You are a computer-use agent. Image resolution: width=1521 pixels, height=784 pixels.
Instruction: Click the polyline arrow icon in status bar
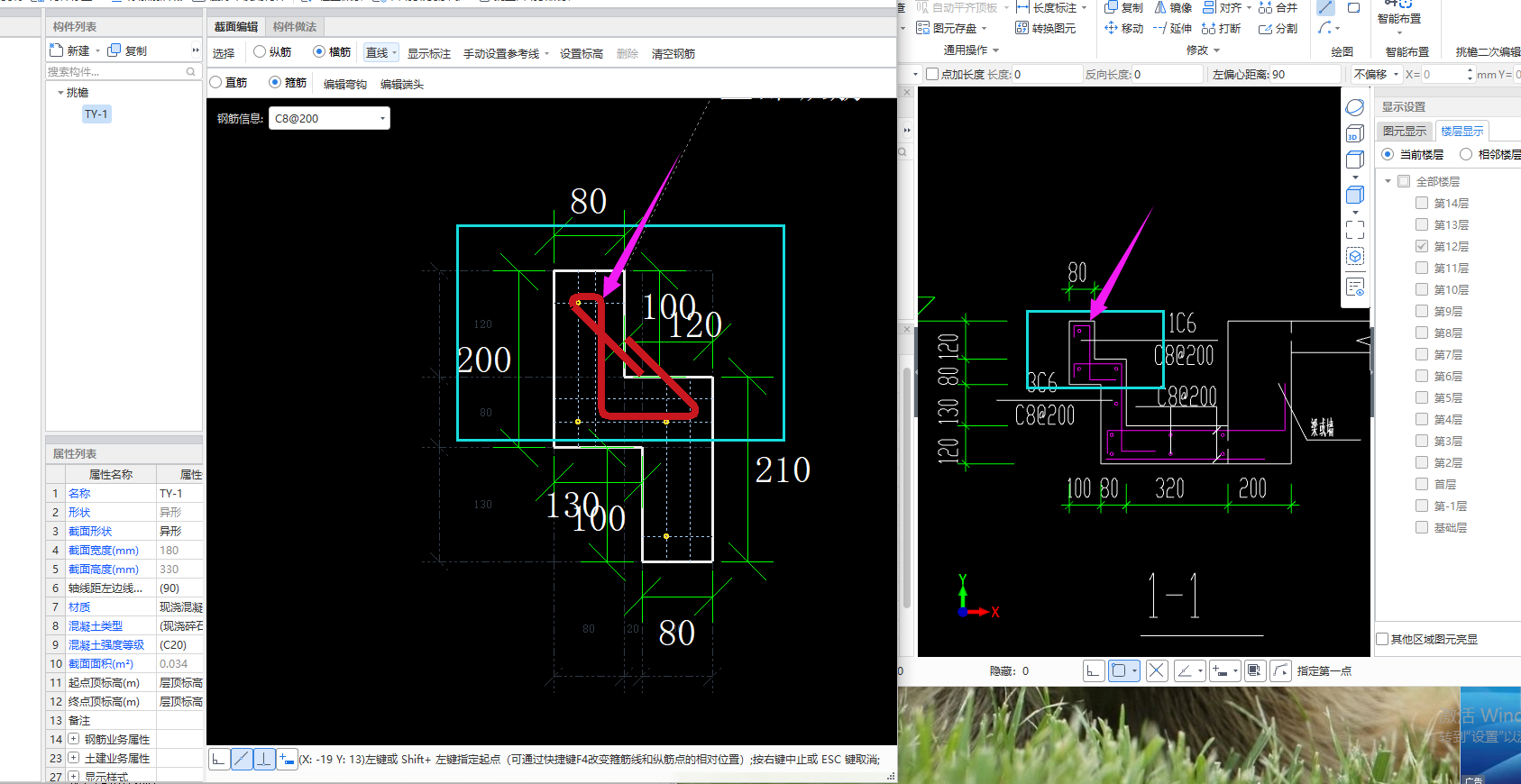pyautogui.click(x=1280, y=670)
